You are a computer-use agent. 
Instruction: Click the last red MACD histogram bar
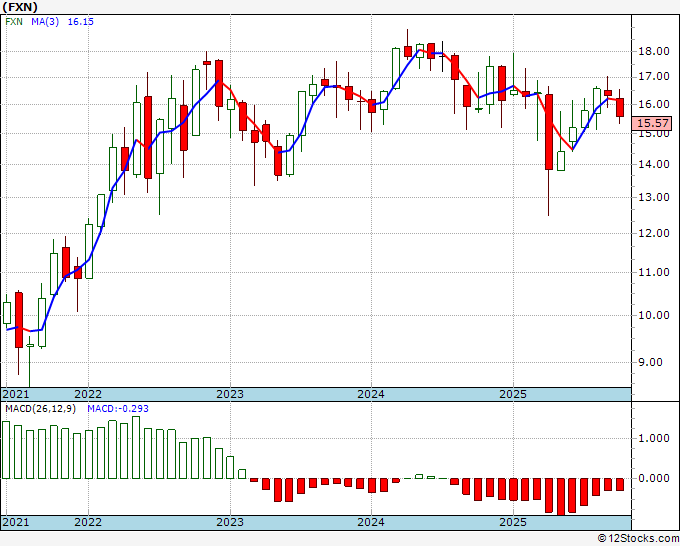pos(620,484)
